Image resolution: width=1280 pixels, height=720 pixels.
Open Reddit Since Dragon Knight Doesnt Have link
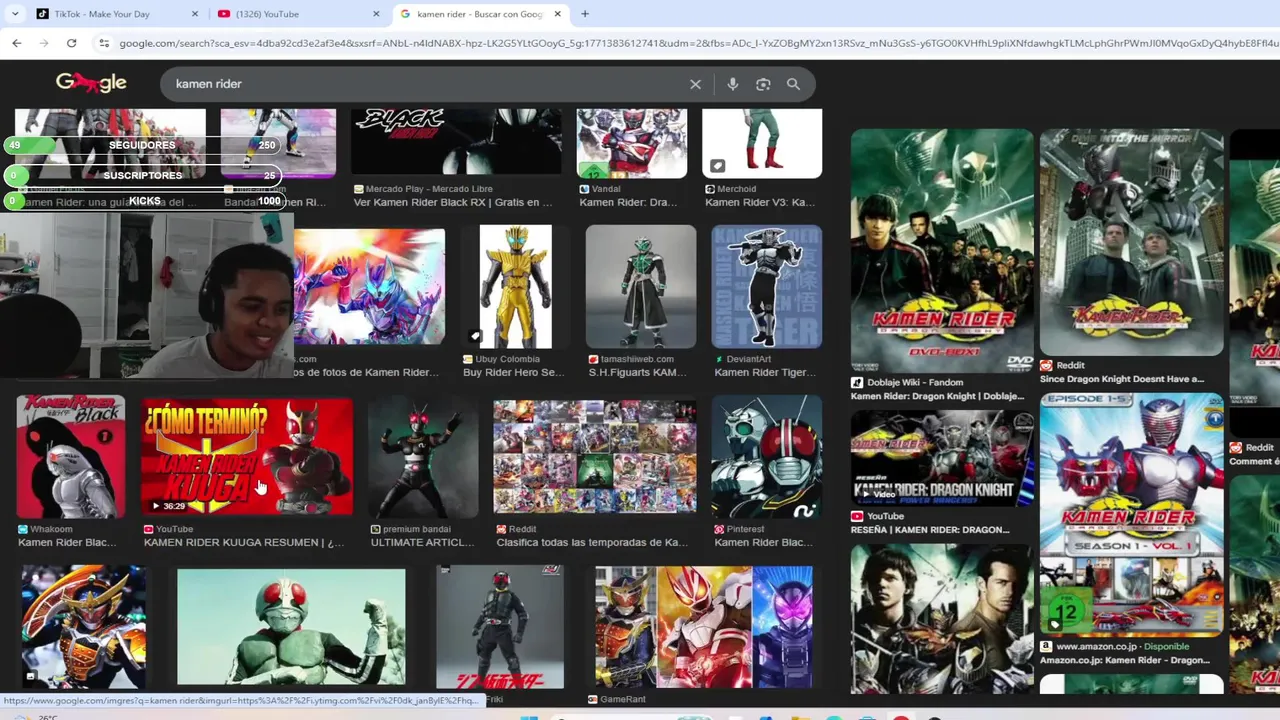pos(1122,372)
